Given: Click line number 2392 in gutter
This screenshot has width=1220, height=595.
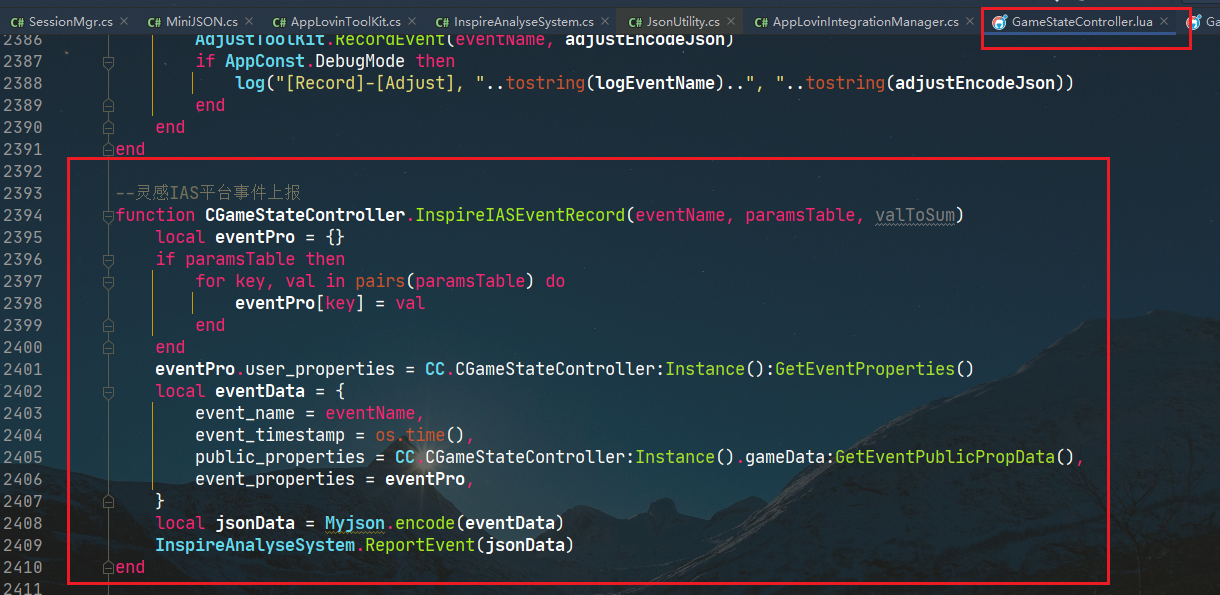Looking at the screenshot, I should coord(22,171).
